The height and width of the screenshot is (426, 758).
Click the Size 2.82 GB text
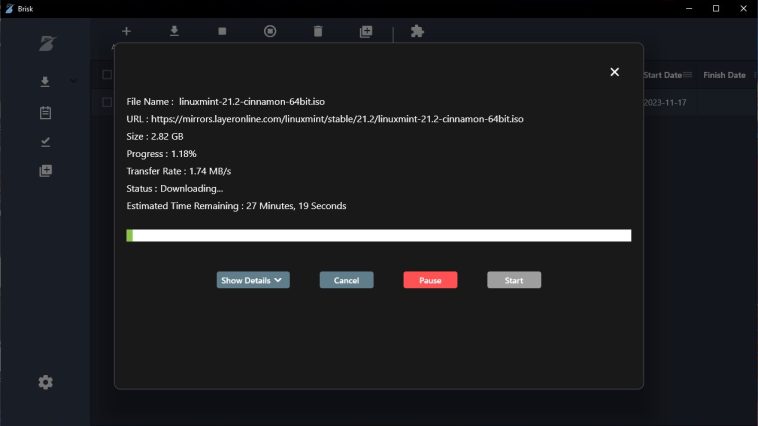155,136
